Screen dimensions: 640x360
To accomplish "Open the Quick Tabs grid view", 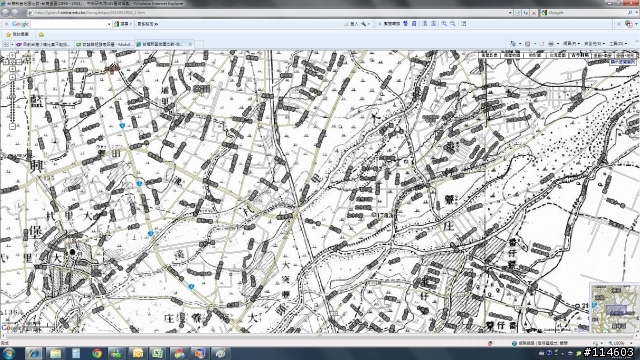I will [6, 44].
